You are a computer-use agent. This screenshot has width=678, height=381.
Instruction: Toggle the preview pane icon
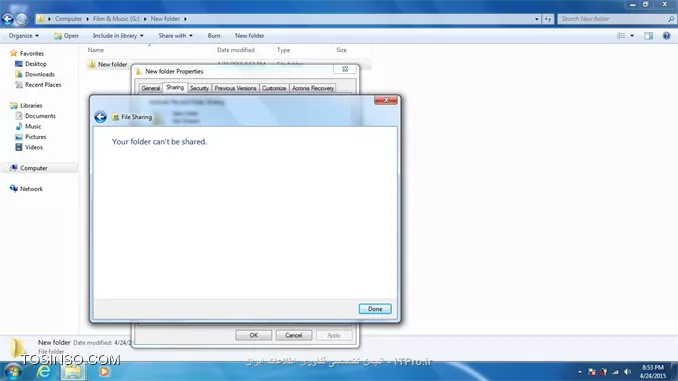click(x=649, y=35)
